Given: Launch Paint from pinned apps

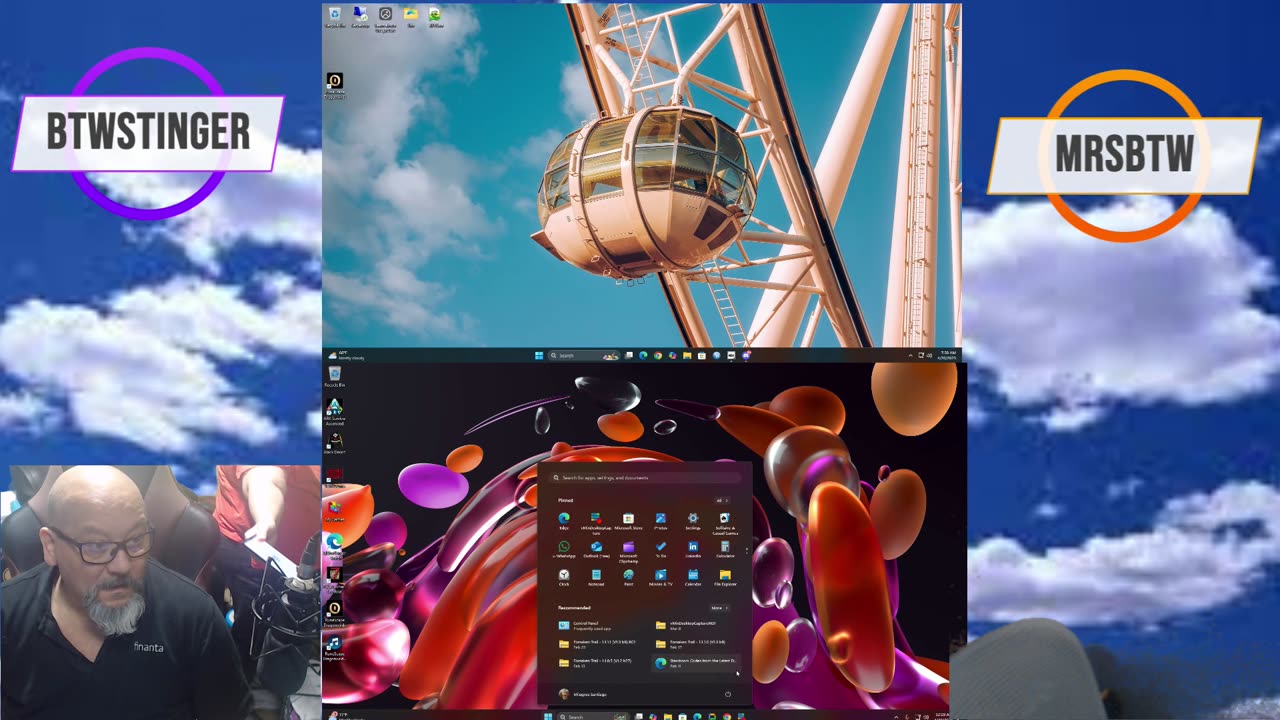Looking at the screenshot, I should point(628,578).
